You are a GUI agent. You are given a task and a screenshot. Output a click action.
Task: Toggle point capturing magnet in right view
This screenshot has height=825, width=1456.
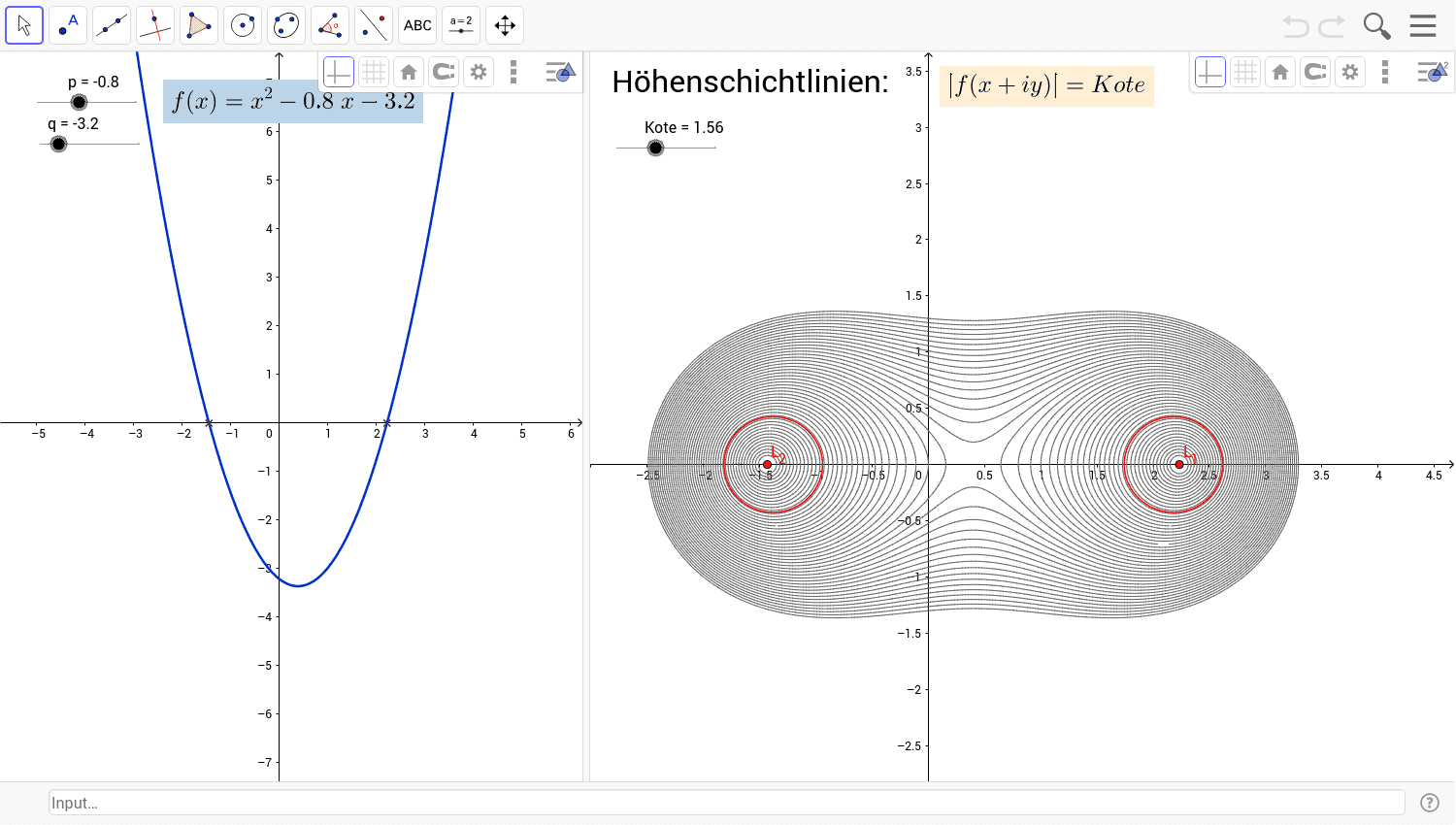[1315, 72]
